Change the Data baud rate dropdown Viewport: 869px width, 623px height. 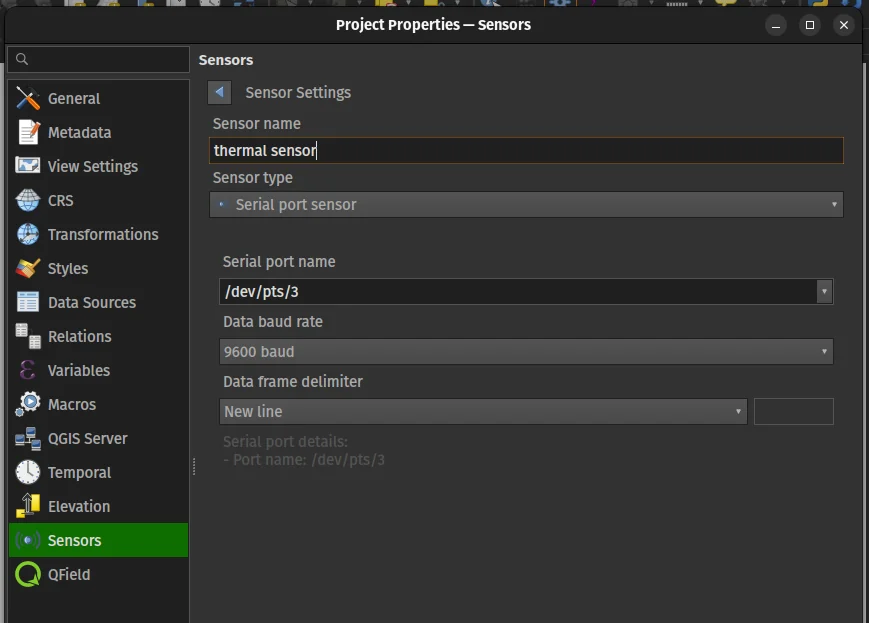coord(526,352)
